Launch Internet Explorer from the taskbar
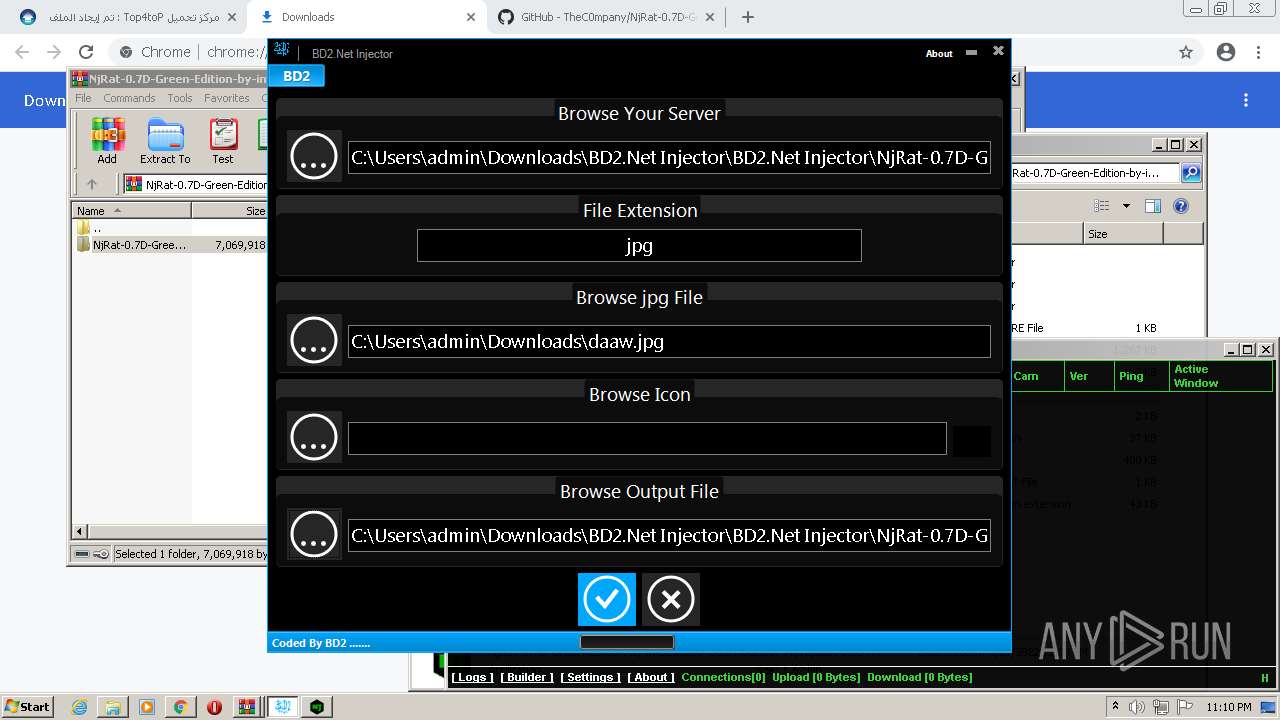 click(x=79, y=706)
